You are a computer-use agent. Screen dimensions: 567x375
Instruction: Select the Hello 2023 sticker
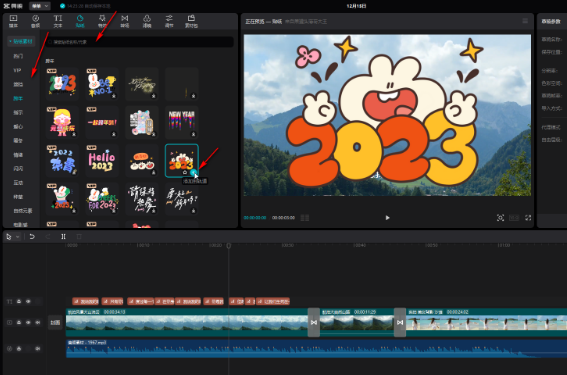102,161
